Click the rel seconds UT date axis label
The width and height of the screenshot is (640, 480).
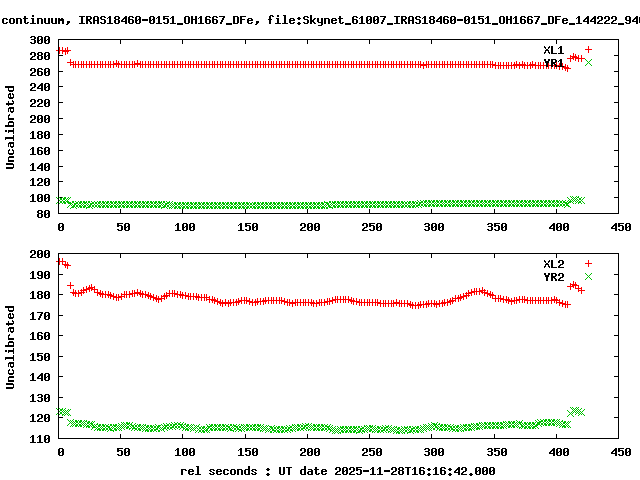click(x=337, y=470)
